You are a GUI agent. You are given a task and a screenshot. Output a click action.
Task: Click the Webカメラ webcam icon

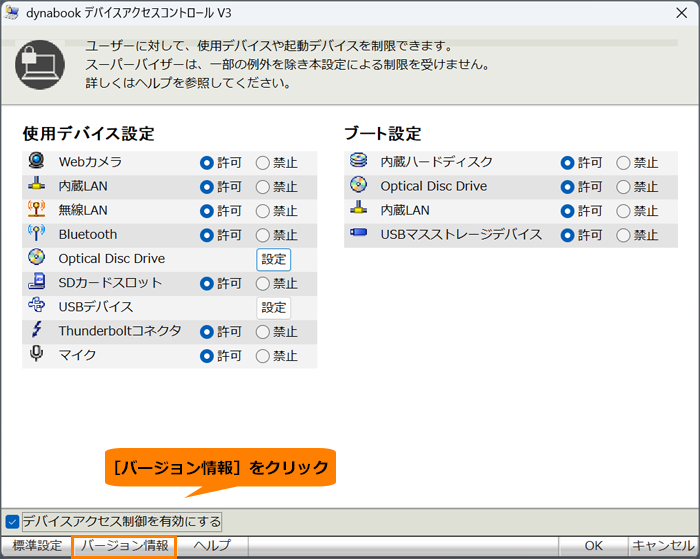pyautogui.click(x=36, y=160)
